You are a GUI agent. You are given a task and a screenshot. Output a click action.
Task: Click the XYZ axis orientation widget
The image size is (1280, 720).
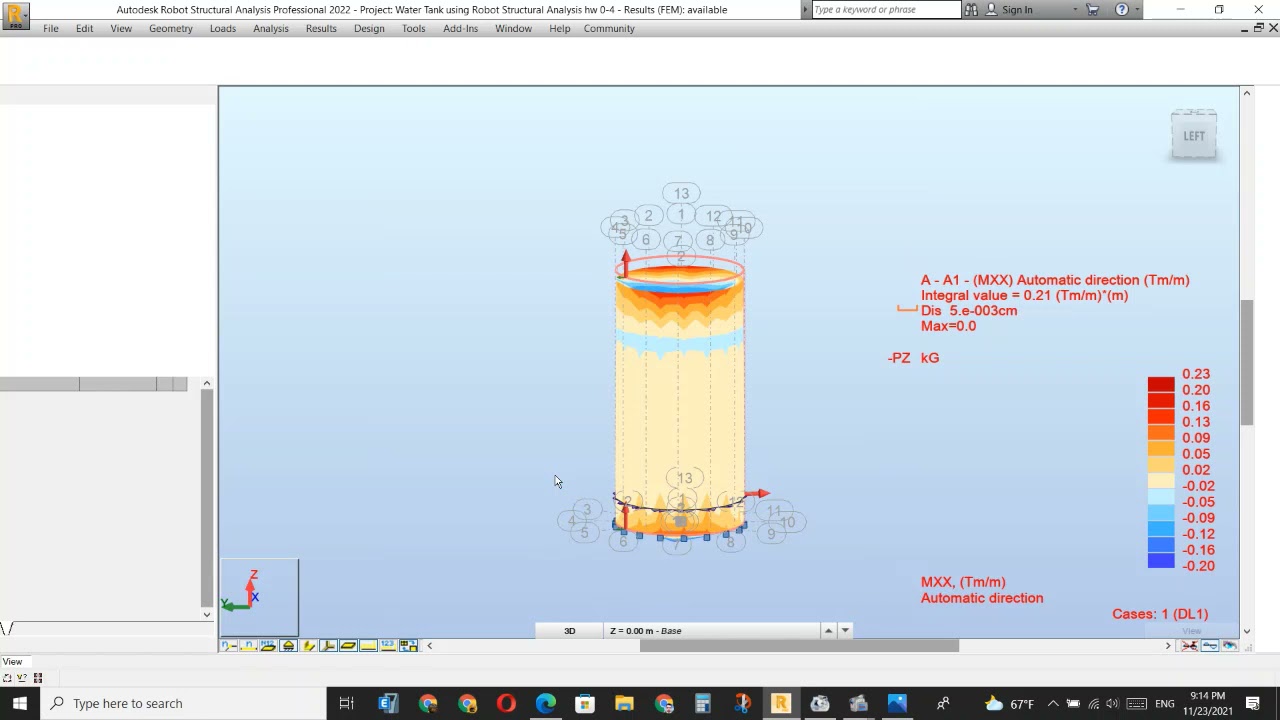259,597
